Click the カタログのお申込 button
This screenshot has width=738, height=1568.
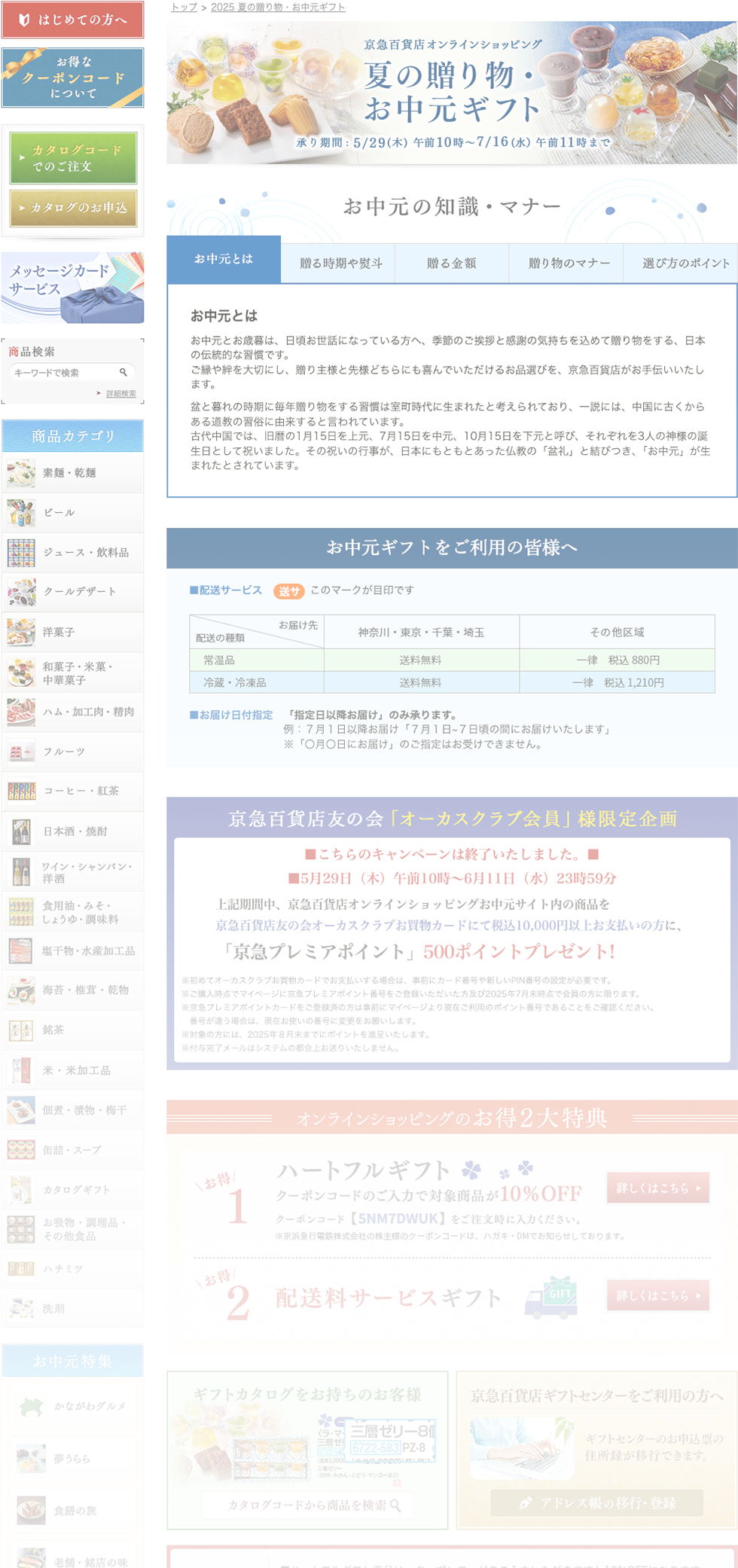click(x=73, y=208)
